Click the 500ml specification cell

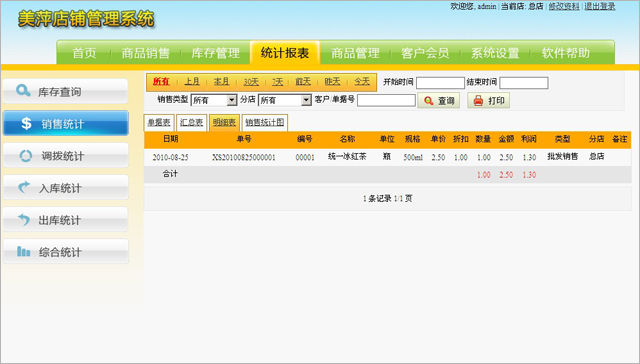413,157
